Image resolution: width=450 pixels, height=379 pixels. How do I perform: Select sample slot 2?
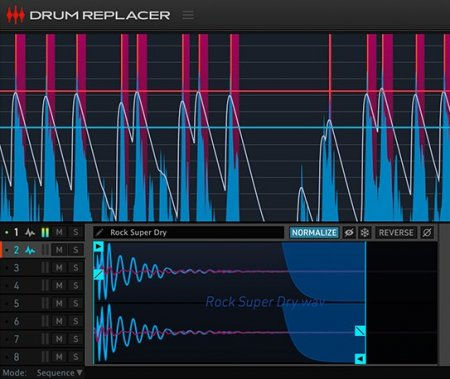pyautogui.click(x=16, y=250)
